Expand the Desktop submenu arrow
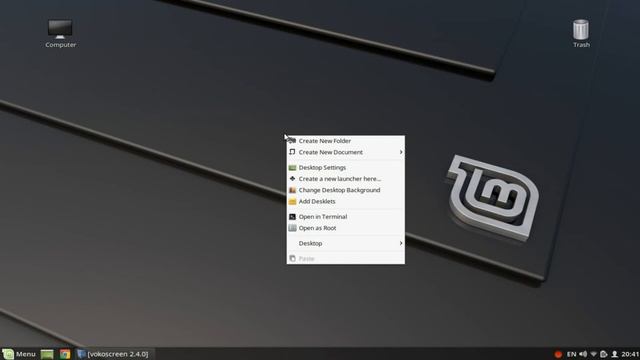The width and height of the screenshot is (640, 360). pyautogui.click(x=401, y=243)
